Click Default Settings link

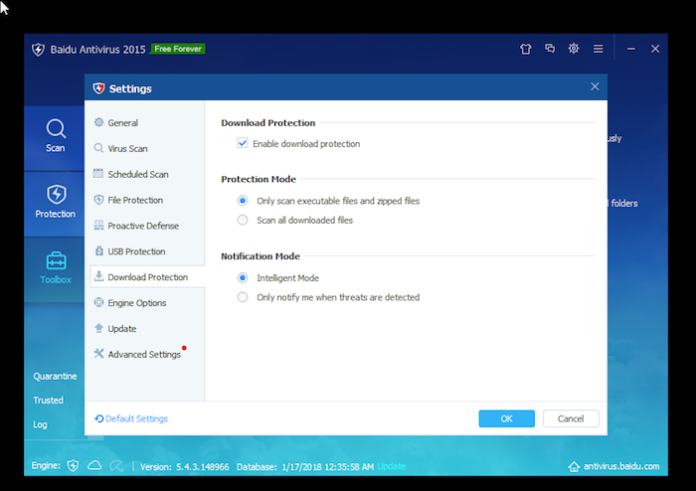[131, 419]
